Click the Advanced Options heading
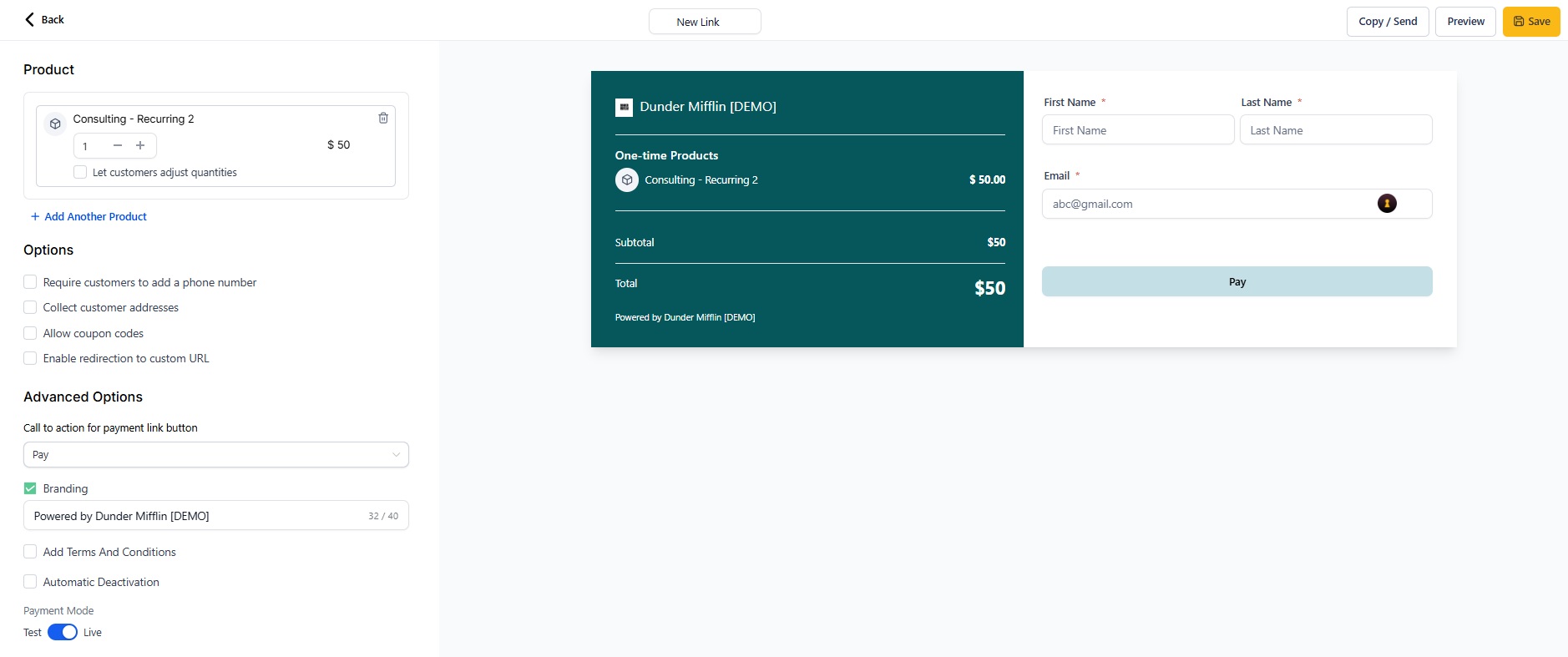Image resolution: width=1568 pixels, height=657 pixels. [83, 397]
